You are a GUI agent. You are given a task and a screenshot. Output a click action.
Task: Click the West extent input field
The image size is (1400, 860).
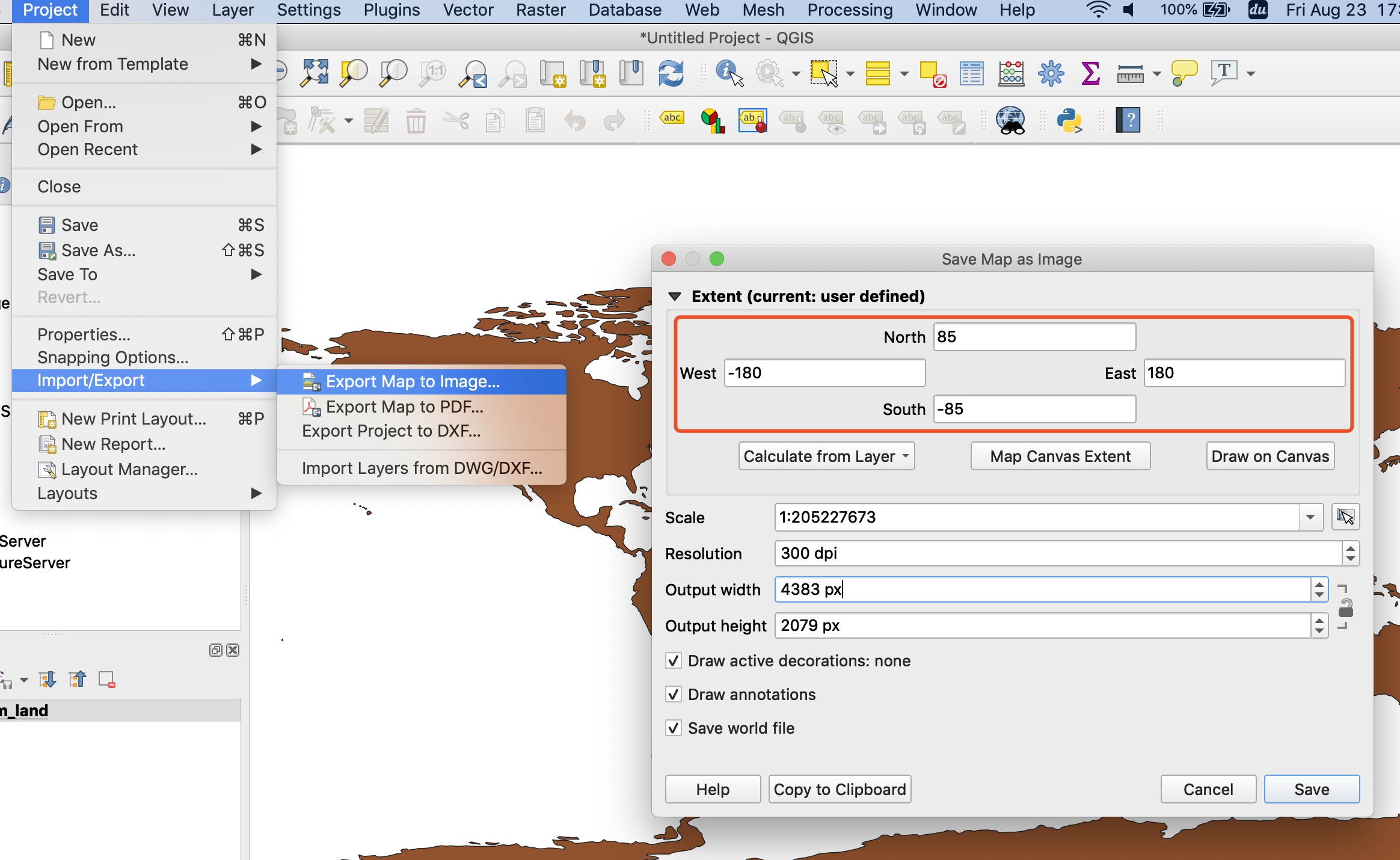pos(824,373)
